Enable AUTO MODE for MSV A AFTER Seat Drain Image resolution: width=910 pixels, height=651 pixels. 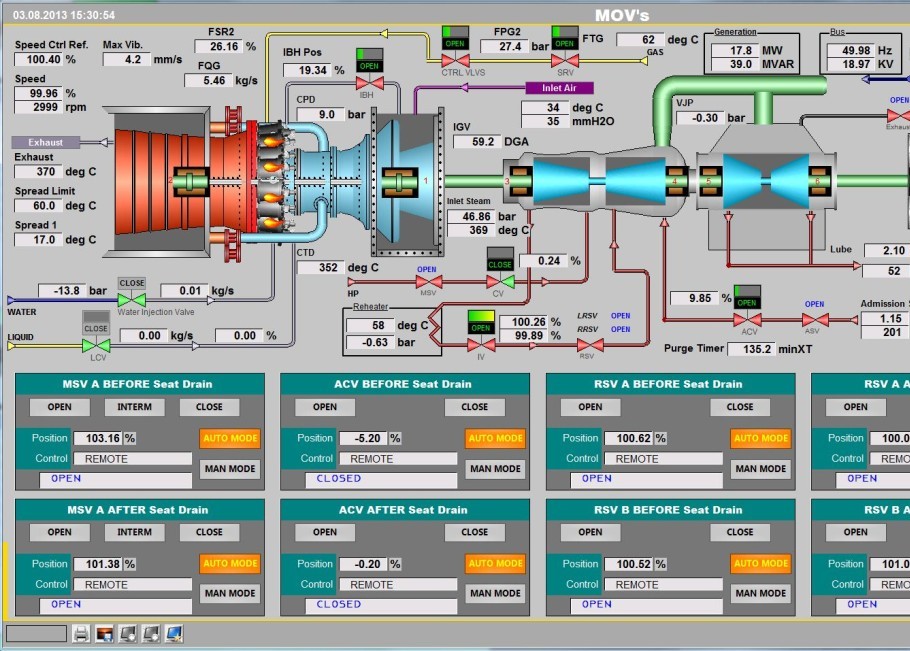pyautogui.click(x=230, y=563)
